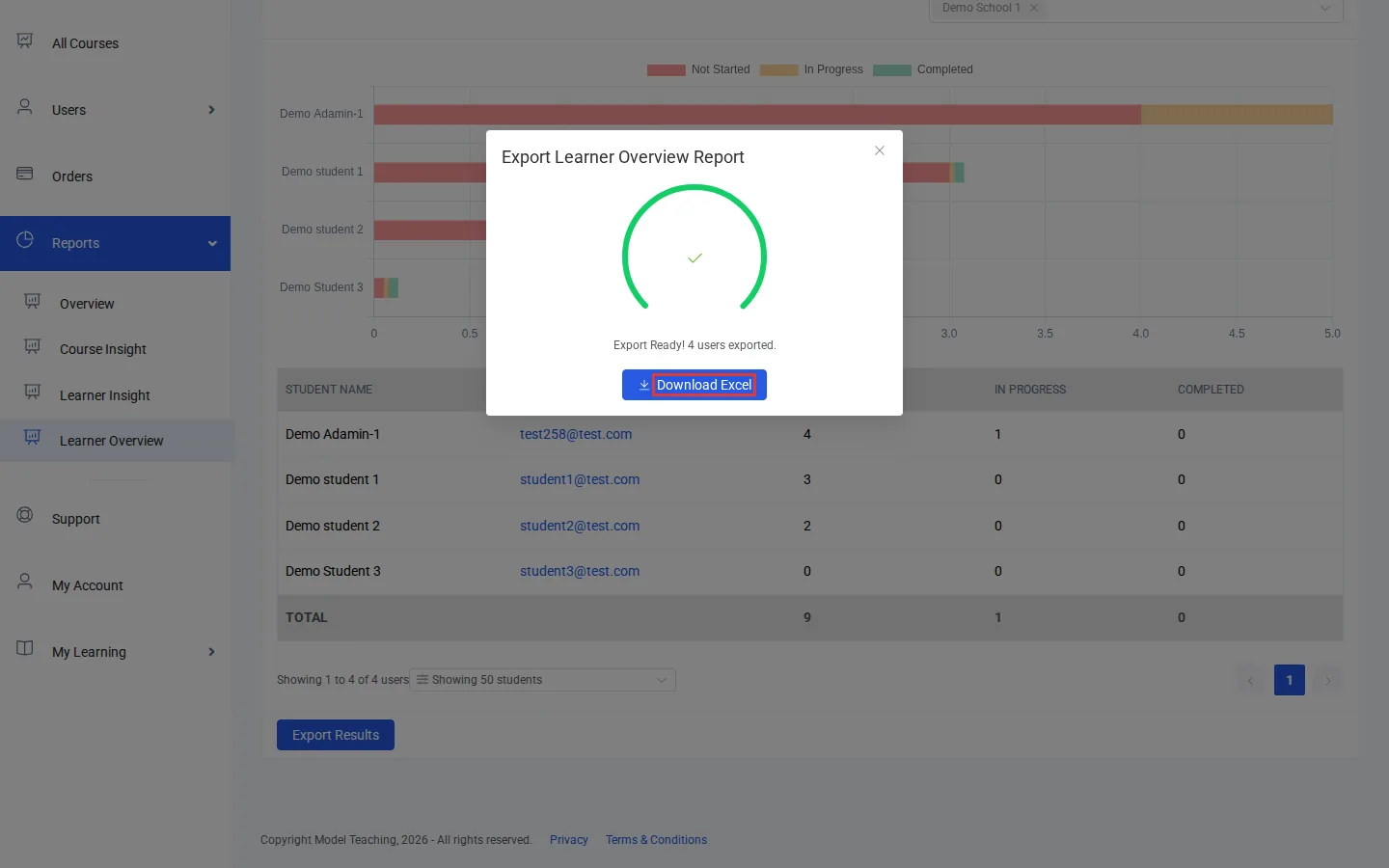Open Terms & Conditions footer link

click(x=656, y=840)
